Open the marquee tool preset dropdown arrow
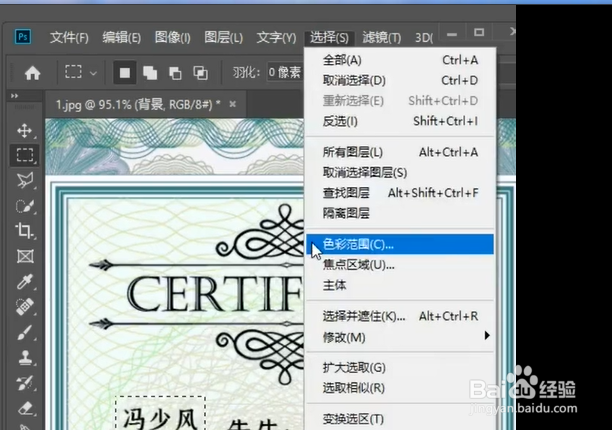This screenshot has width=612, height=430. [x=93, y=73]
